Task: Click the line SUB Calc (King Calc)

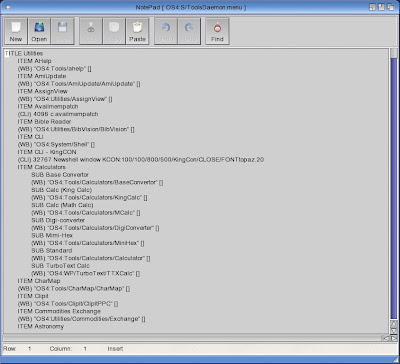Action: 62,190
